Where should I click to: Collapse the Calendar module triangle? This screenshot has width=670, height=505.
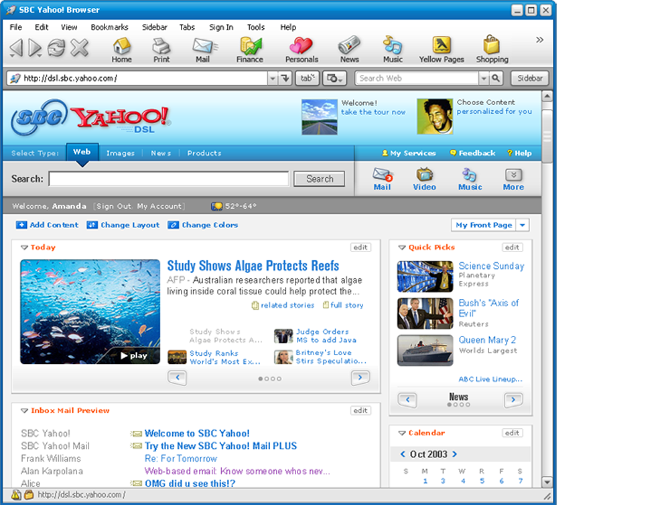pos(402,433)
